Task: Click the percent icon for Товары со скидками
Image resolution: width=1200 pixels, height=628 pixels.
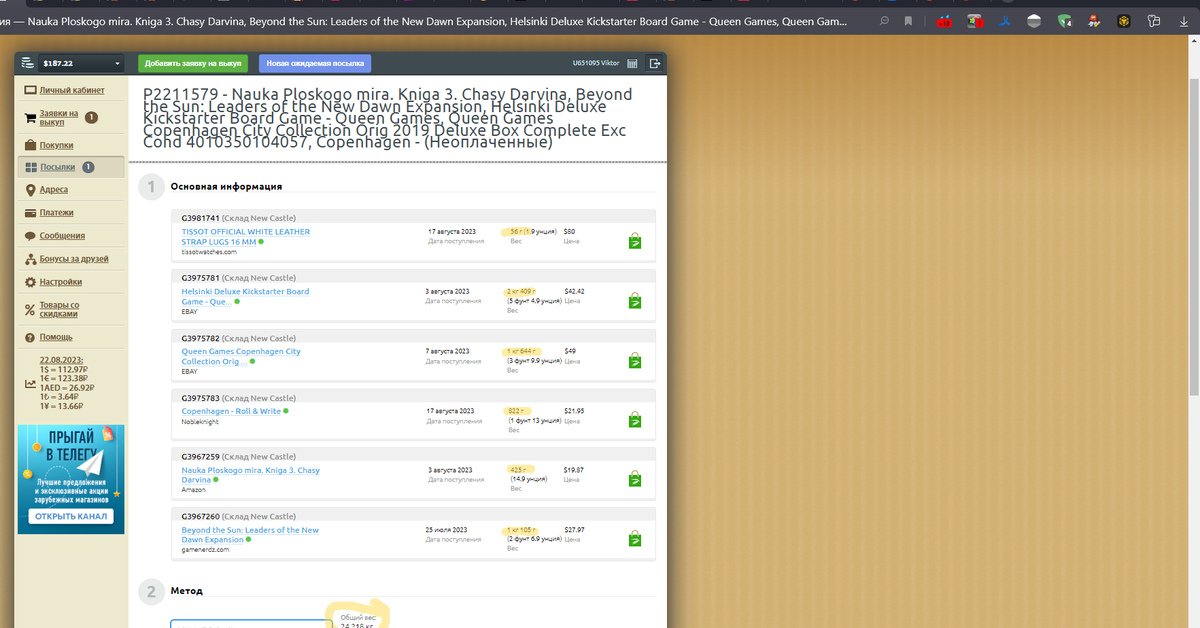Action: pos(31,310)
